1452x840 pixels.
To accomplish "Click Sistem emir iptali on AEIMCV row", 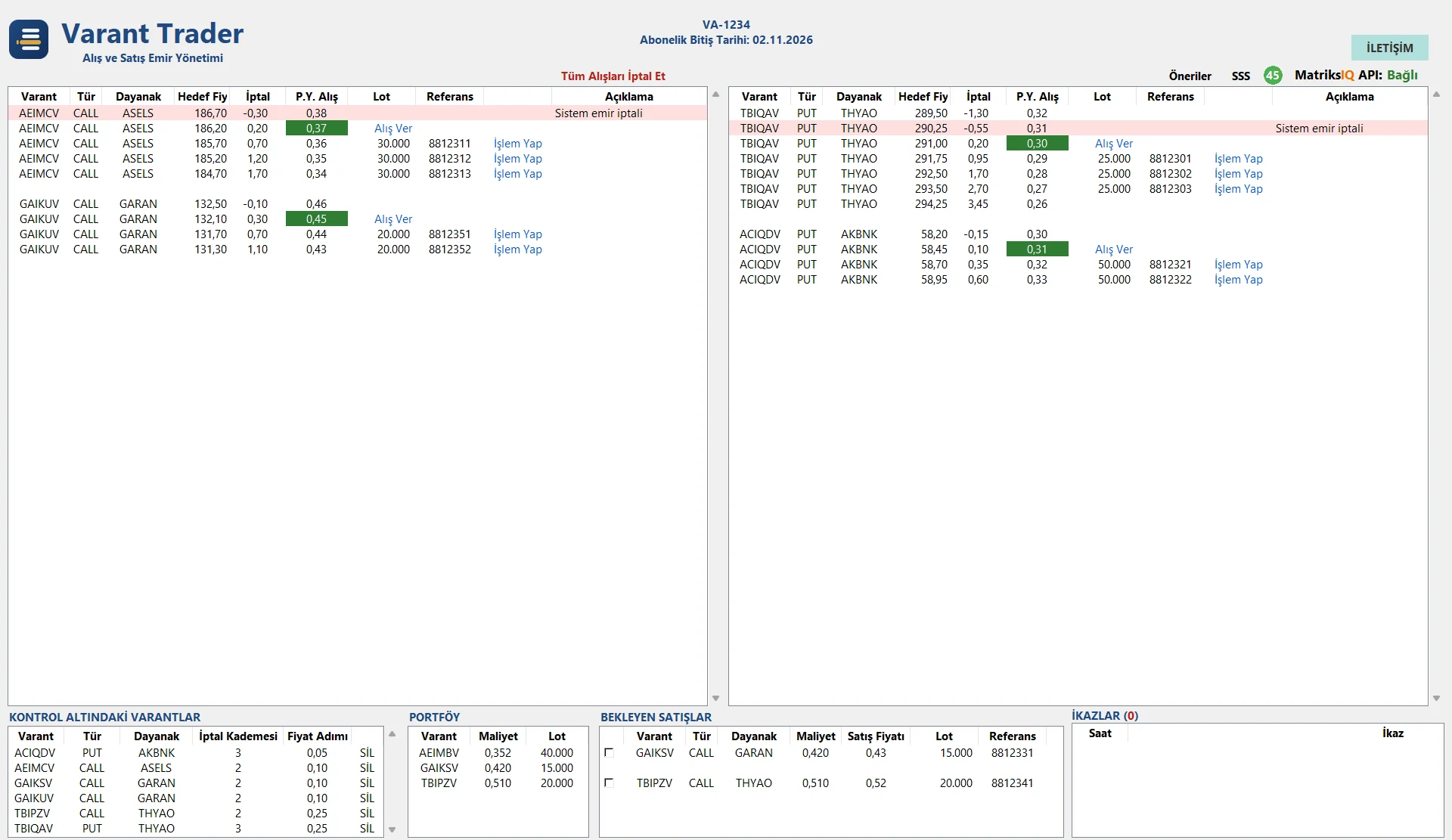I will coord(598,113).
